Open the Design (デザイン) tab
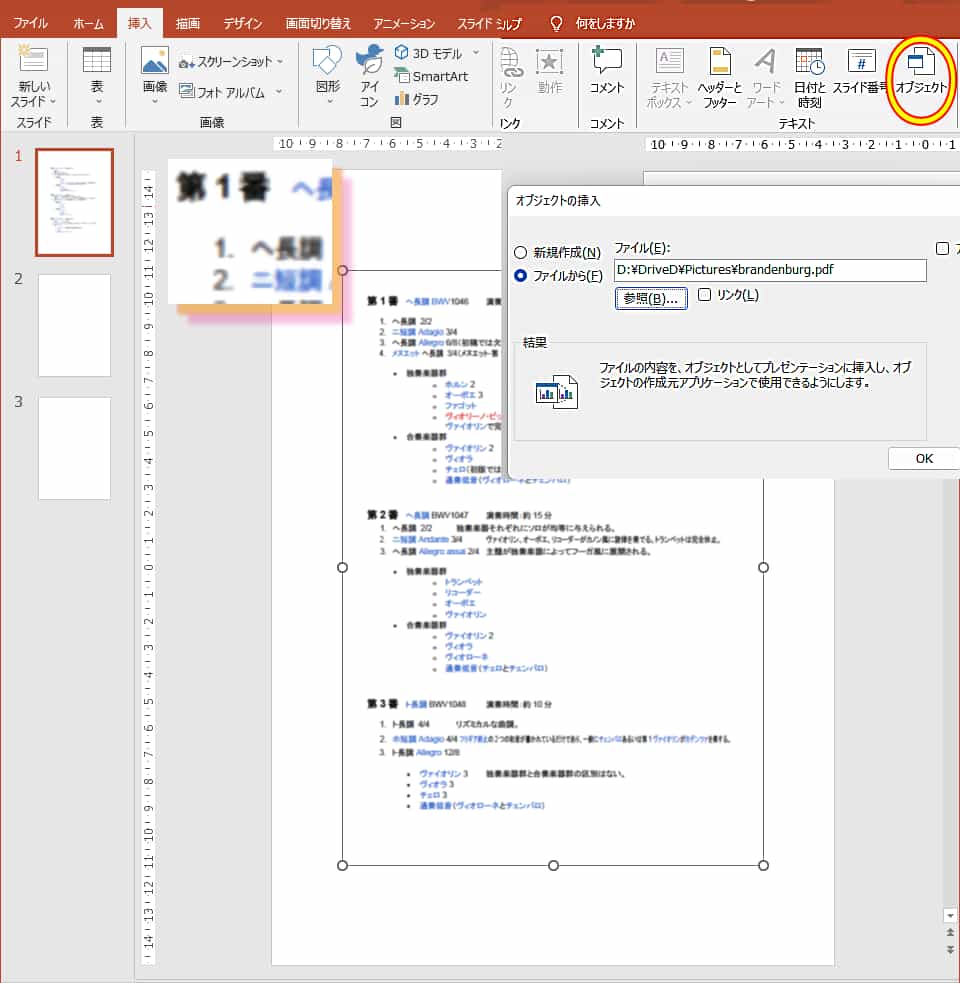The height and width of the screenshot is (983, 960). click(x=243, y=24)
